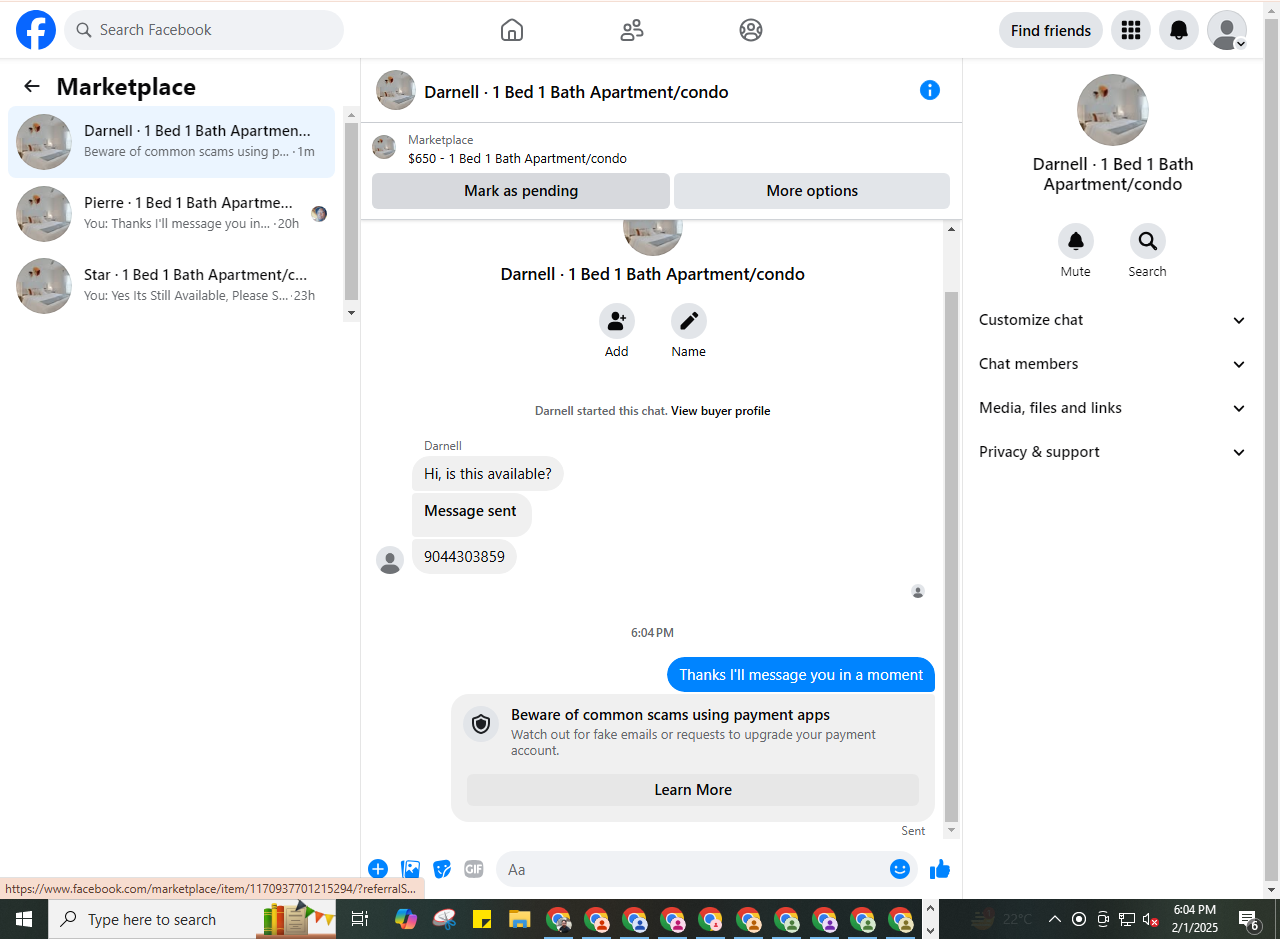This screenshot has height=939, width=1280.
Task: Send a thumbs up like
Action: point(940,869)
